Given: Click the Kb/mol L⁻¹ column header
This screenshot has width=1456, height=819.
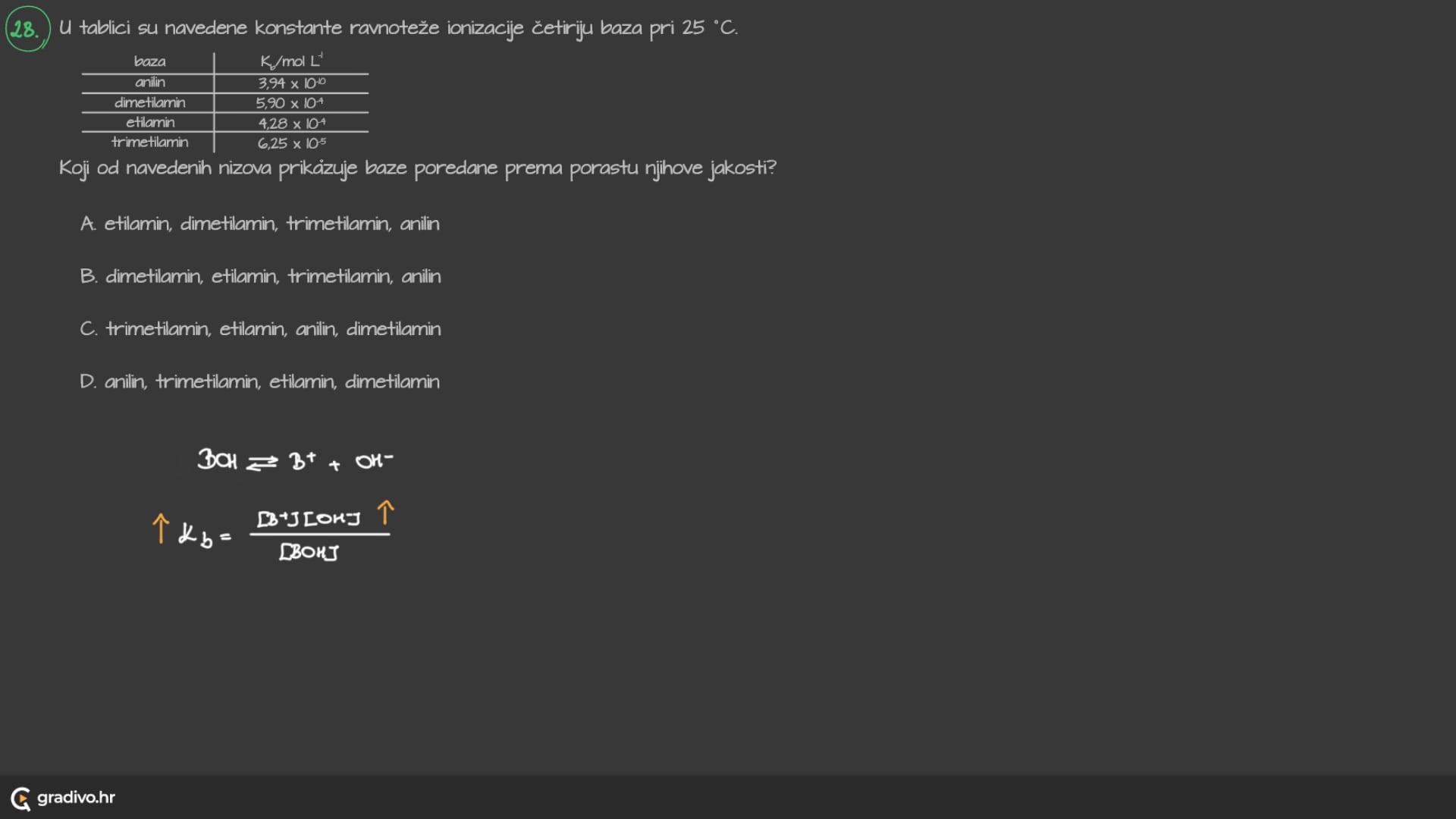Looking at the screenshot, I should pyautogui.click(x=291, y=61).
